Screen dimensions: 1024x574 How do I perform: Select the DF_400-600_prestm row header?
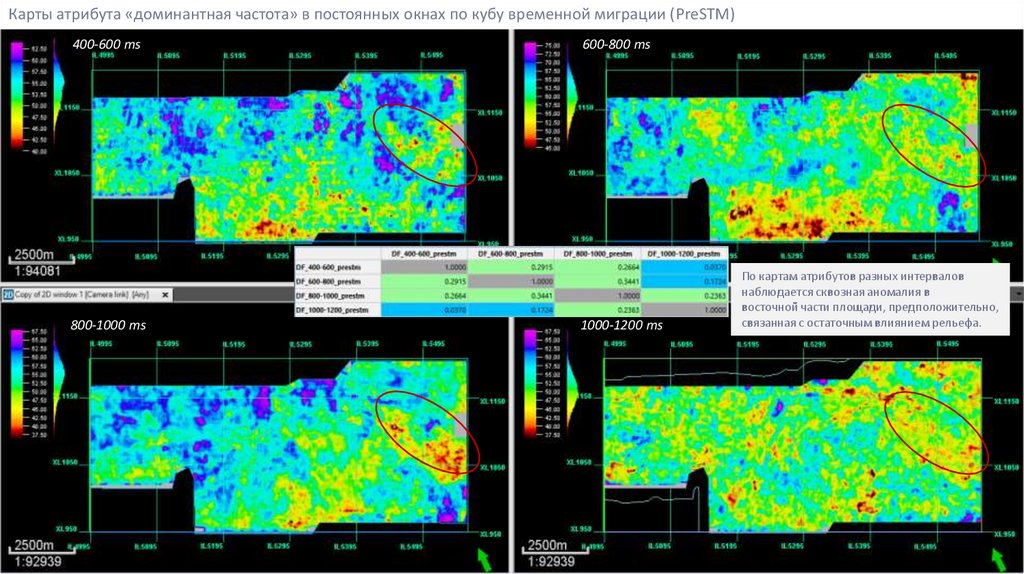pyautogui.click(x=338, y=267)
